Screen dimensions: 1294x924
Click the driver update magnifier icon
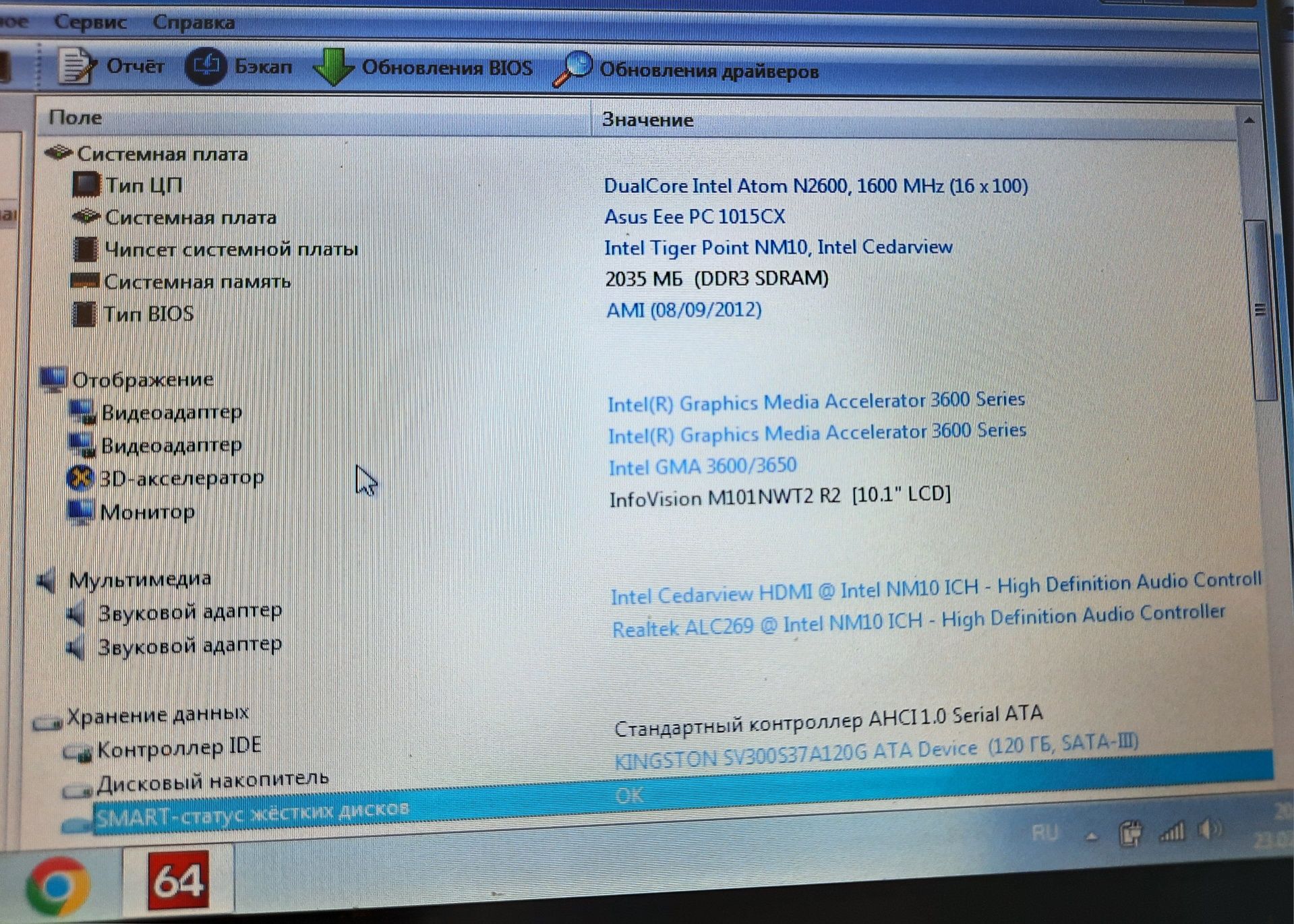(x=572, y=69)
